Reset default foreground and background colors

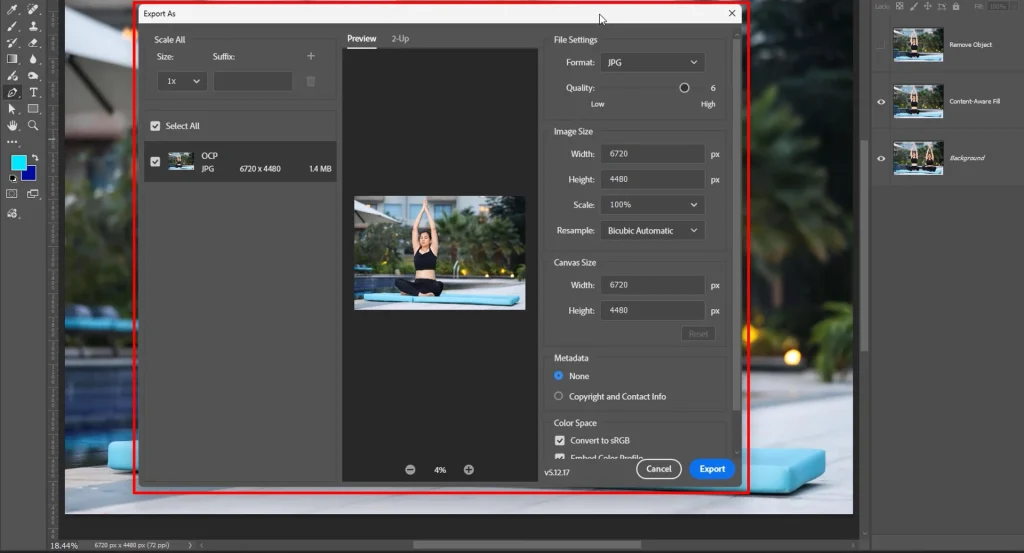pyautogui.click(x=12, y=178)
